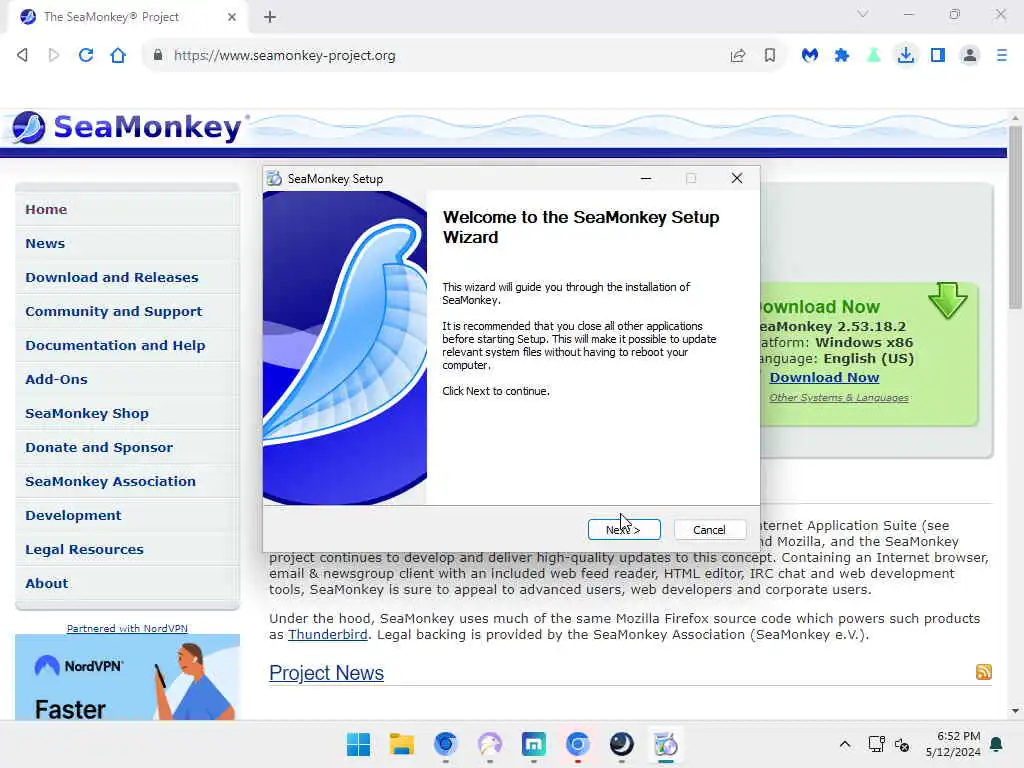The image size is (1024, 768).
Task: Click the browser forward arrow
Action: point(54,56)
